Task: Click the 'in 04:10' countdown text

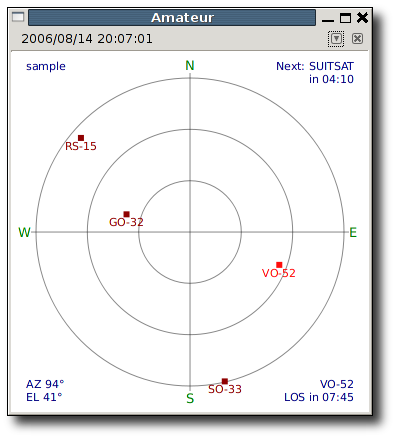Action: coord(331,79)
